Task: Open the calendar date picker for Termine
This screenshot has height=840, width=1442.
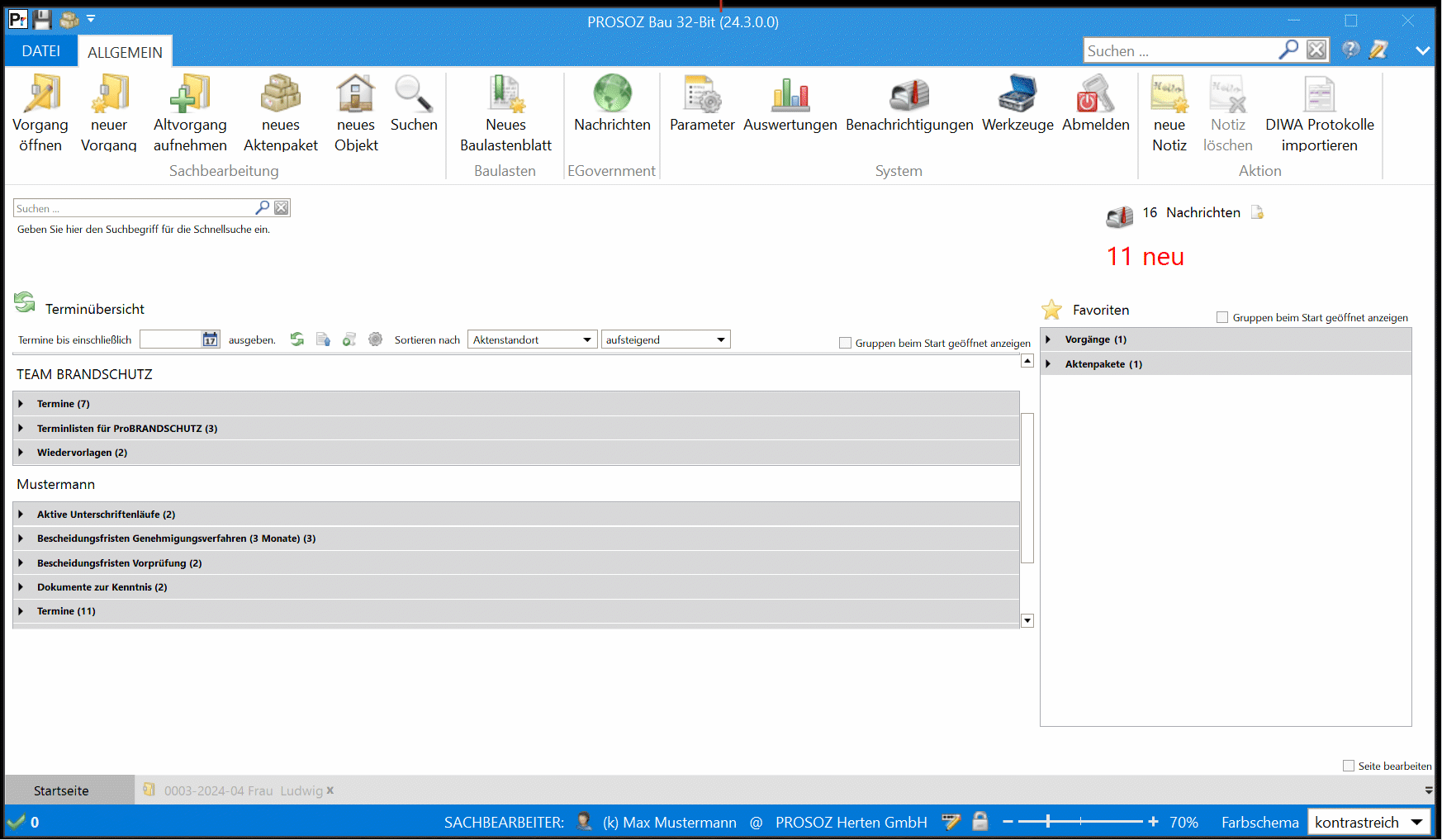Action: coord(211,339)
